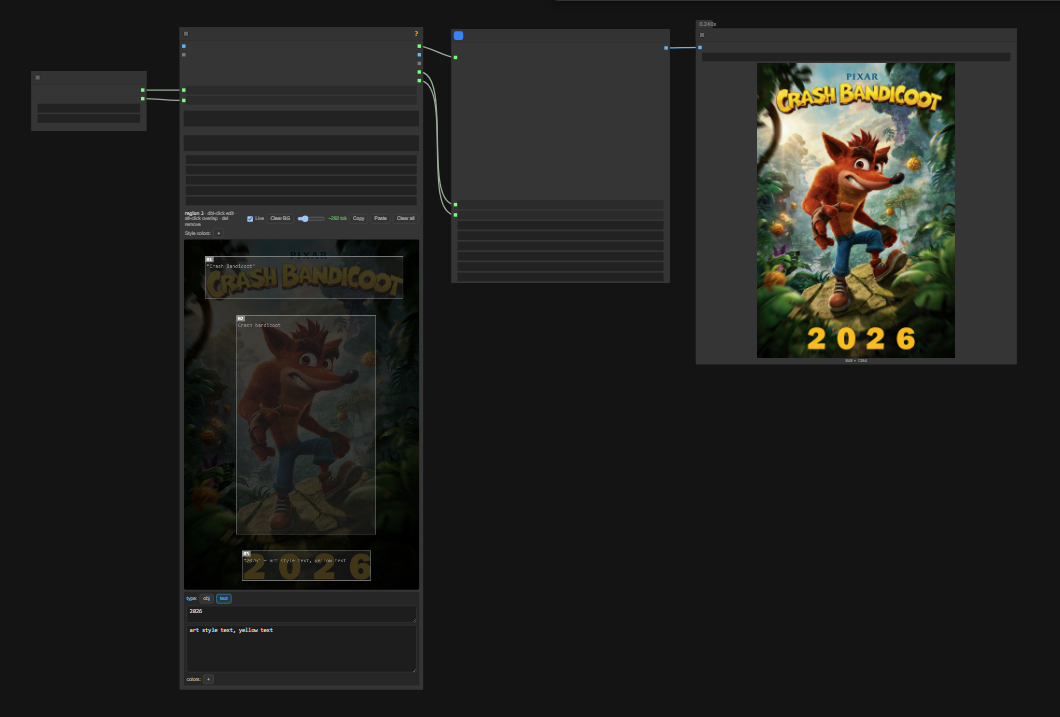1060x717 pixels.
Task: Collapse the region editor node via its header dot
Action: point(186,34)
